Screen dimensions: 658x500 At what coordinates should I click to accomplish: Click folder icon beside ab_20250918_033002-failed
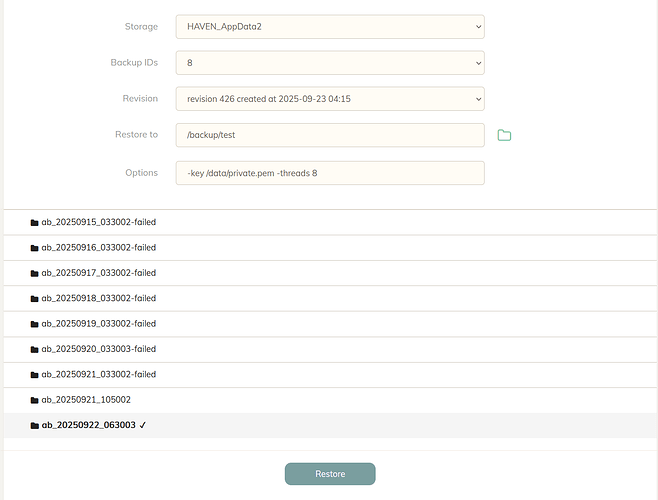point(35,298)
